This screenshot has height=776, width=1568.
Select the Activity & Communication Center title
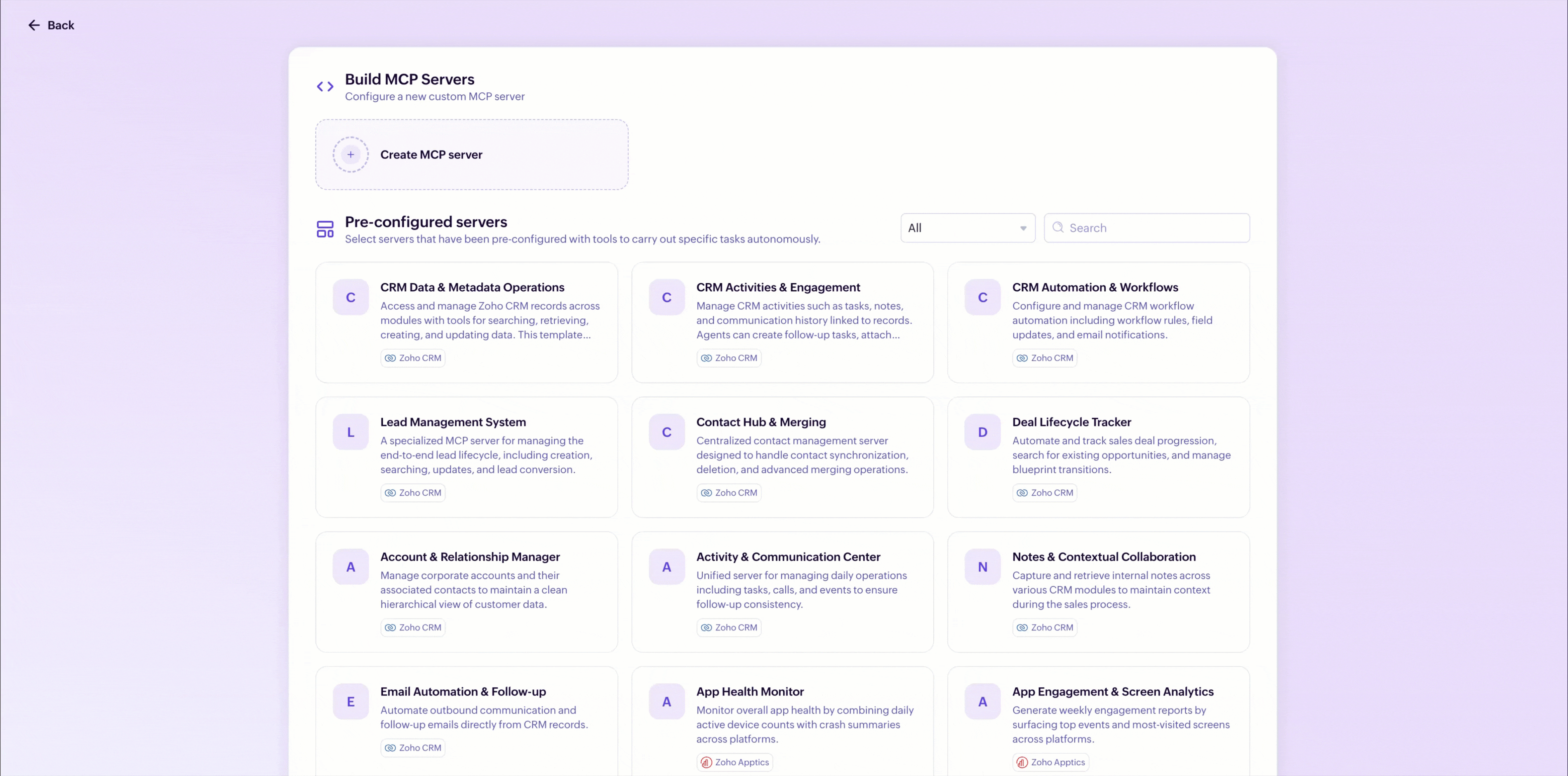788,557
